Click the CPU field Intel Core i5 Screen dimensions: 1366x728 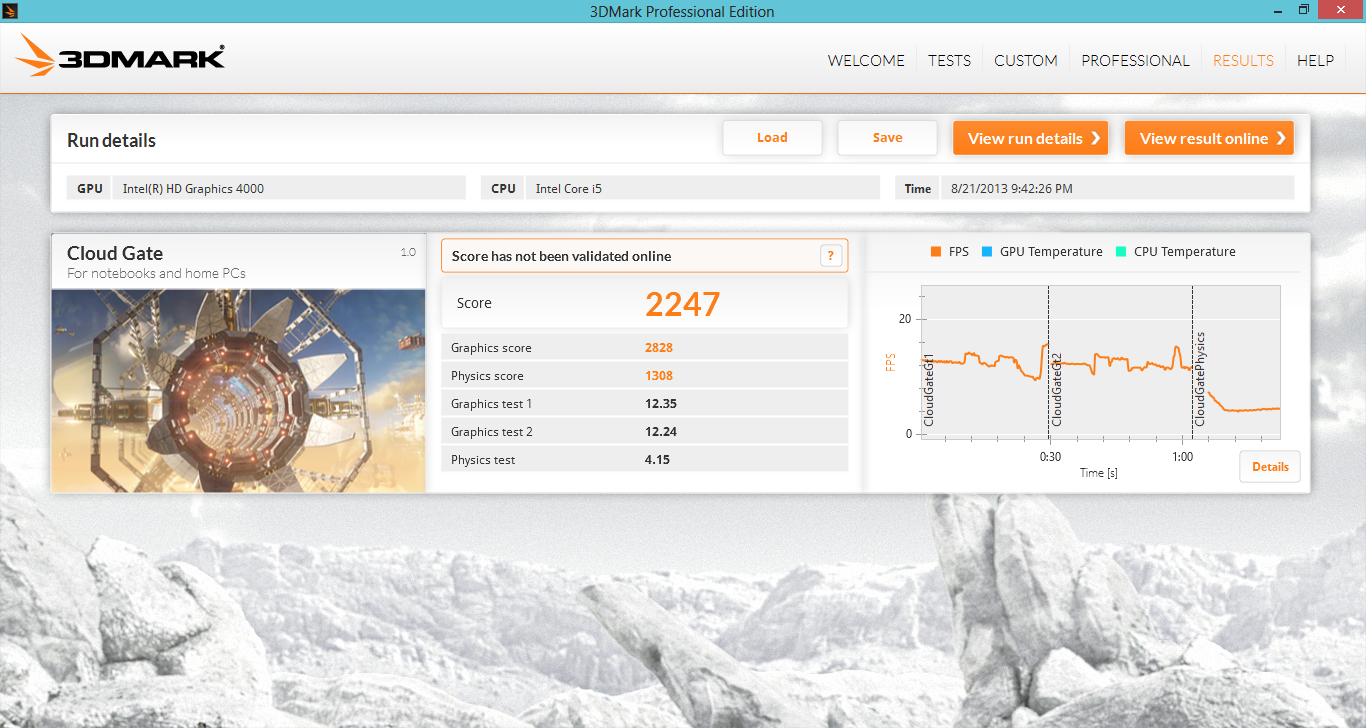pos(702,188)
